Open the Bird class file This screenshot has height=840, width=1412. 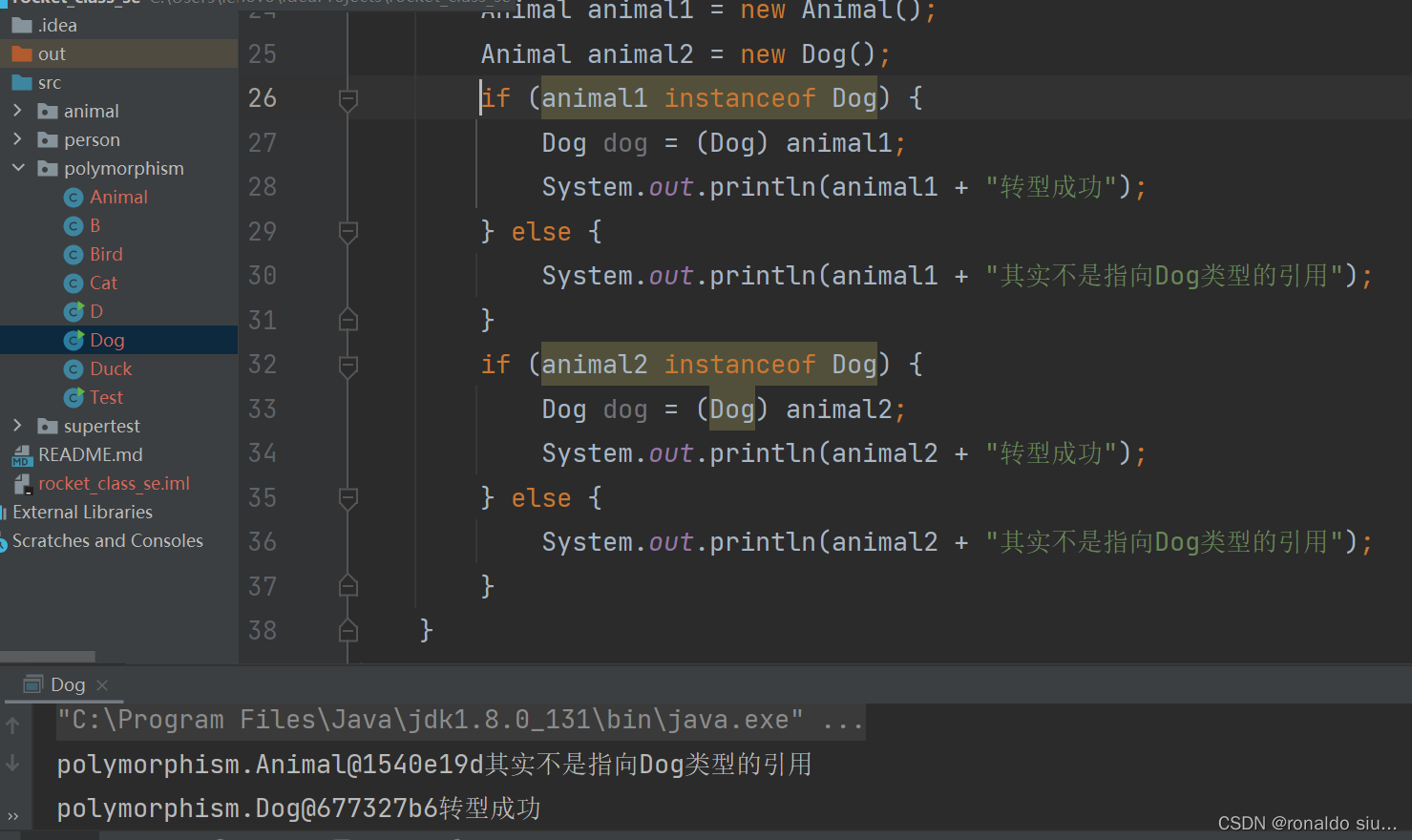tap(106, 254)
